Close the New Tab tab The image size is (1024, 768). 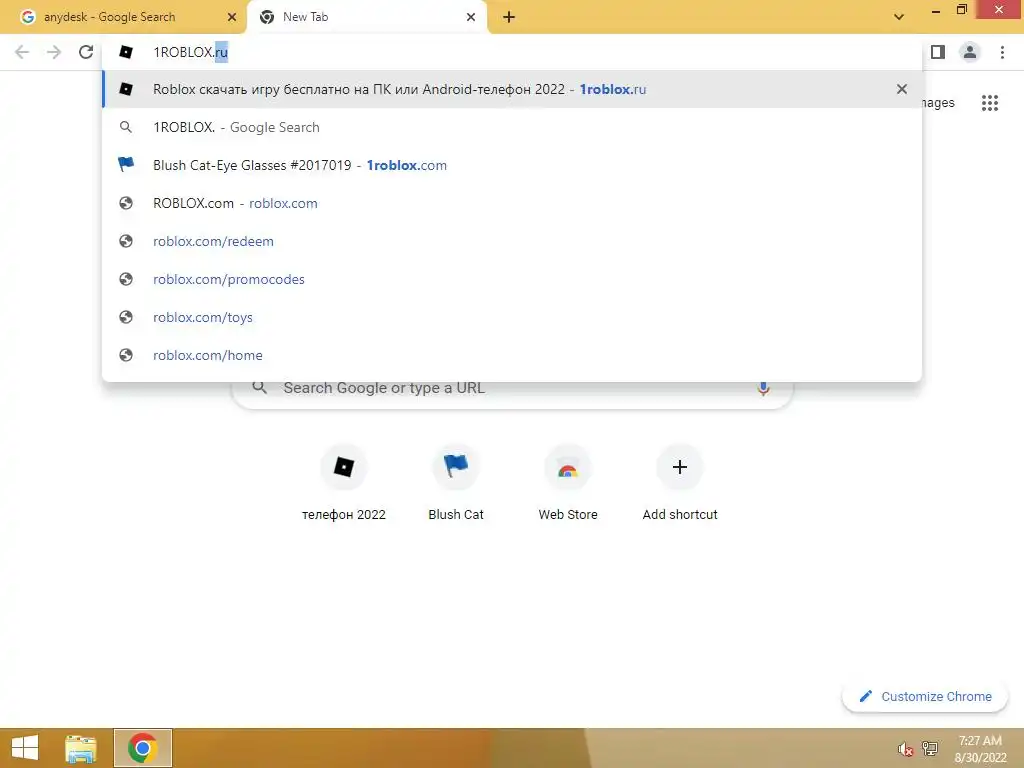[471, 17]
